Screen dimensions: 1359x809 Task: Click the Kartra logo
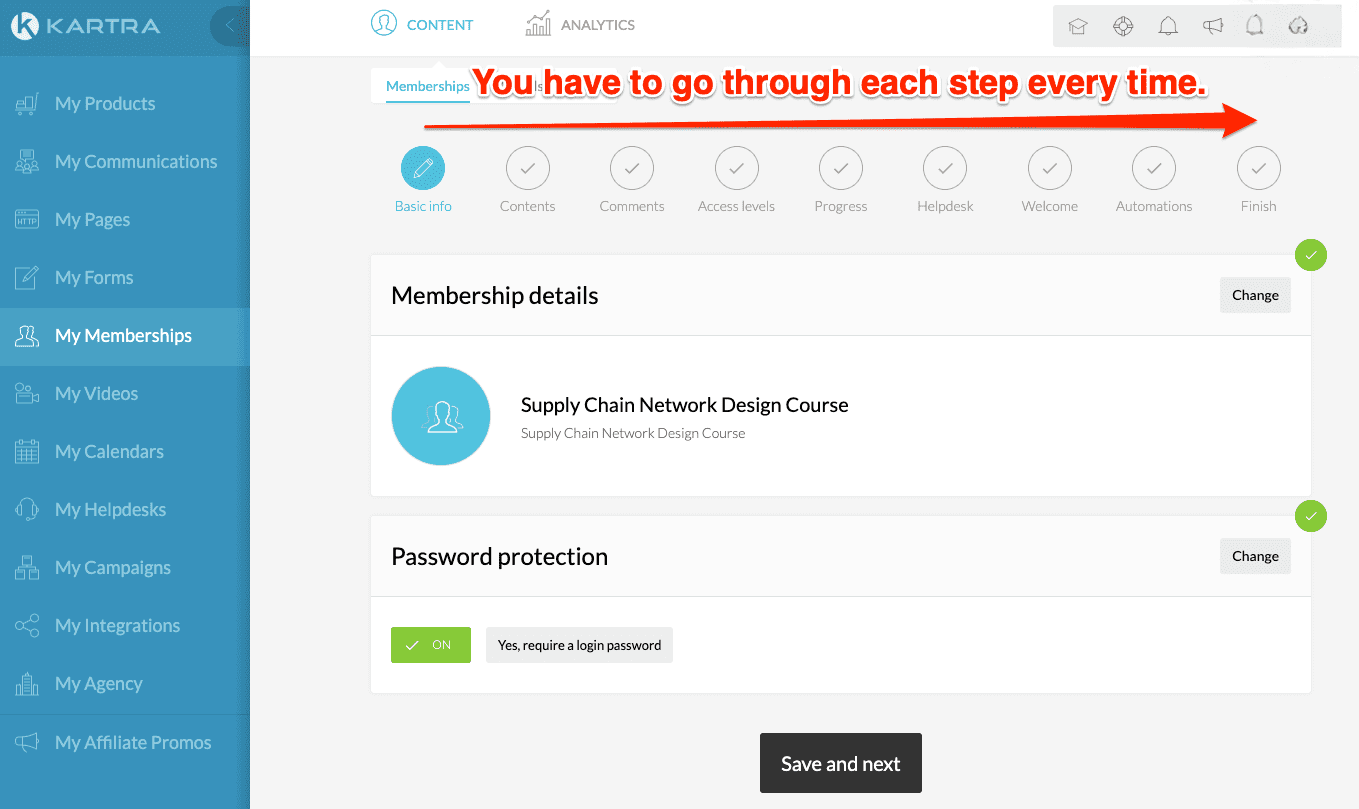[x=85, y=26]
